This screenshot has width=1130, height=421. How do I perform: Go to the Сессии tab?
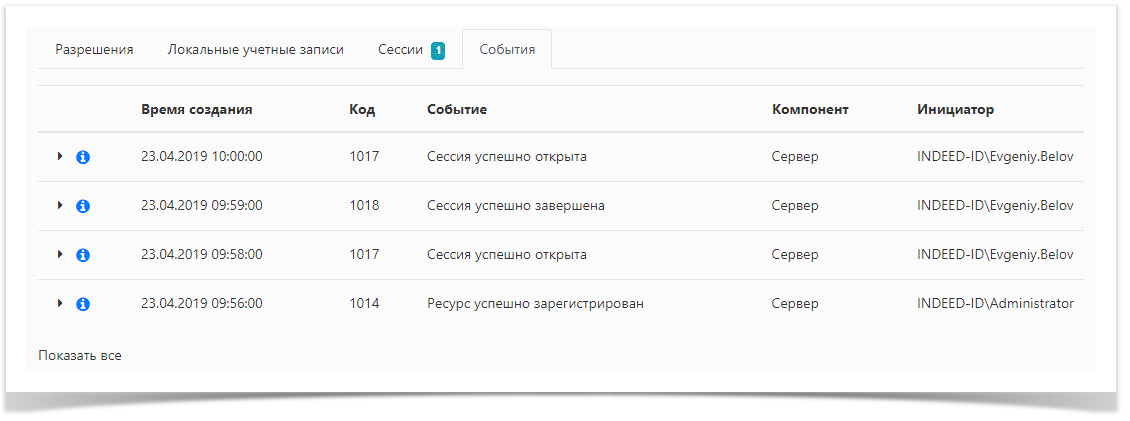(x=400, y=50)
